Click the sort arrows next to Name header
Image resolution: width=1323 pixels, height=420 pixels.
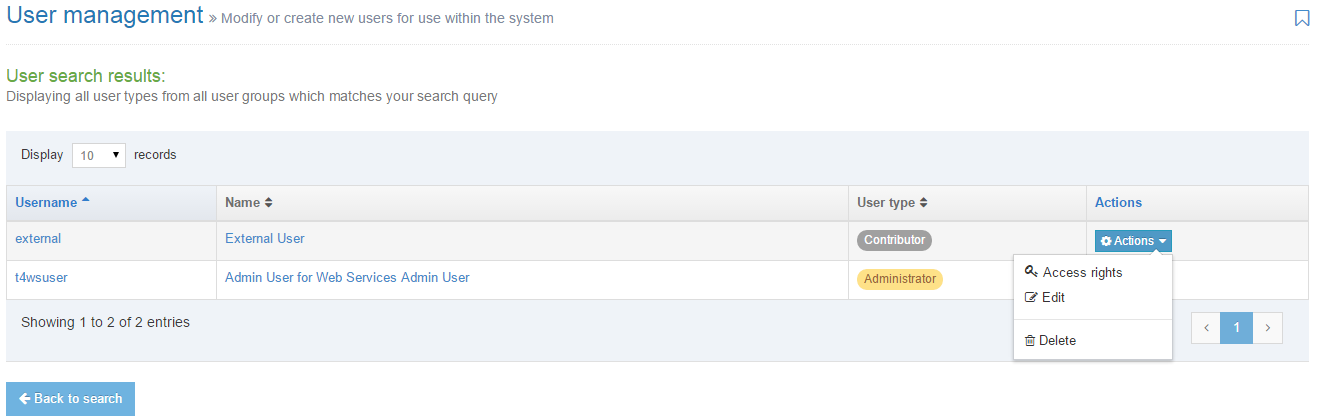268,203
